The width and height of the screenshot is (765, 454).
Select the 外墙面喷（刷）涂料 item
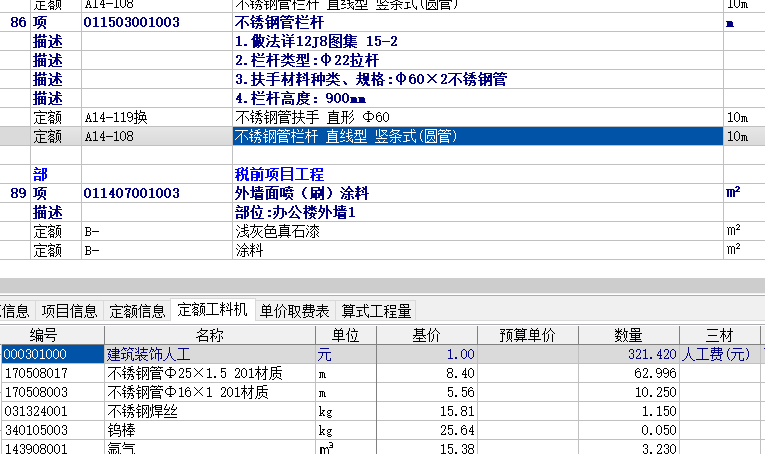(x=302, y=193)
